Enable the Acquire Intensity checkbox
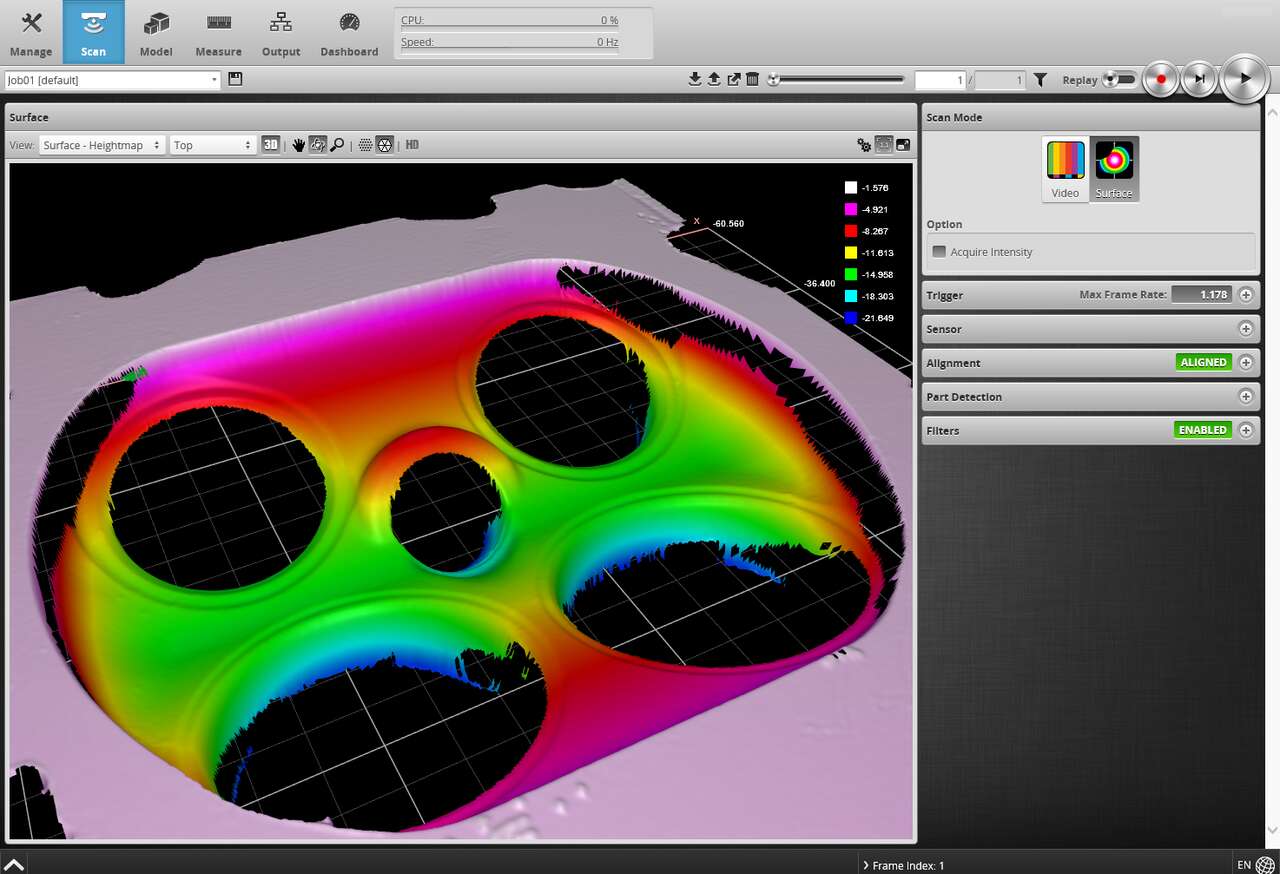 point(939,252)
